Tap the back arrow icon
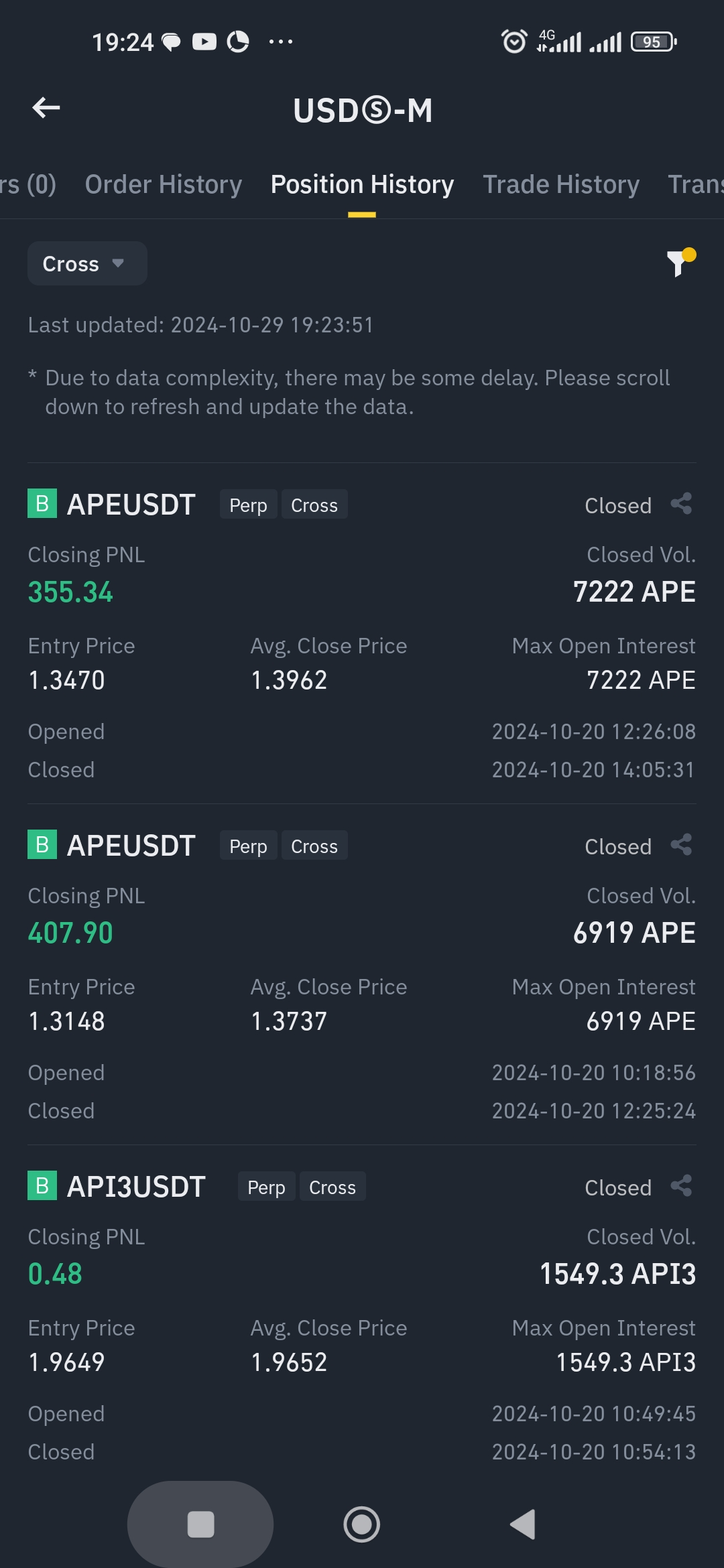This screenshot has width=724, height=1568. click(46, 108)
